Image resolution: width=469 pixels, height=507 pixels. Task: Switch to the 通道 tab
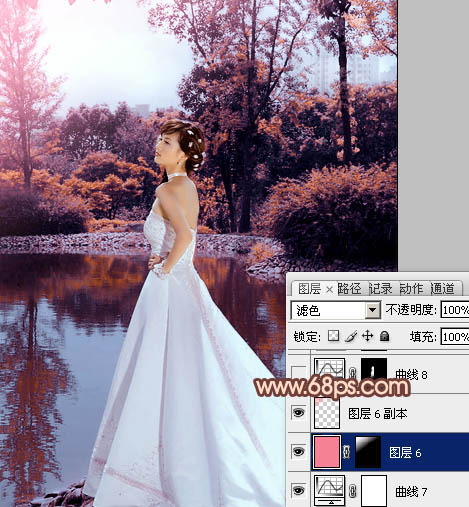tap(443, 289)
